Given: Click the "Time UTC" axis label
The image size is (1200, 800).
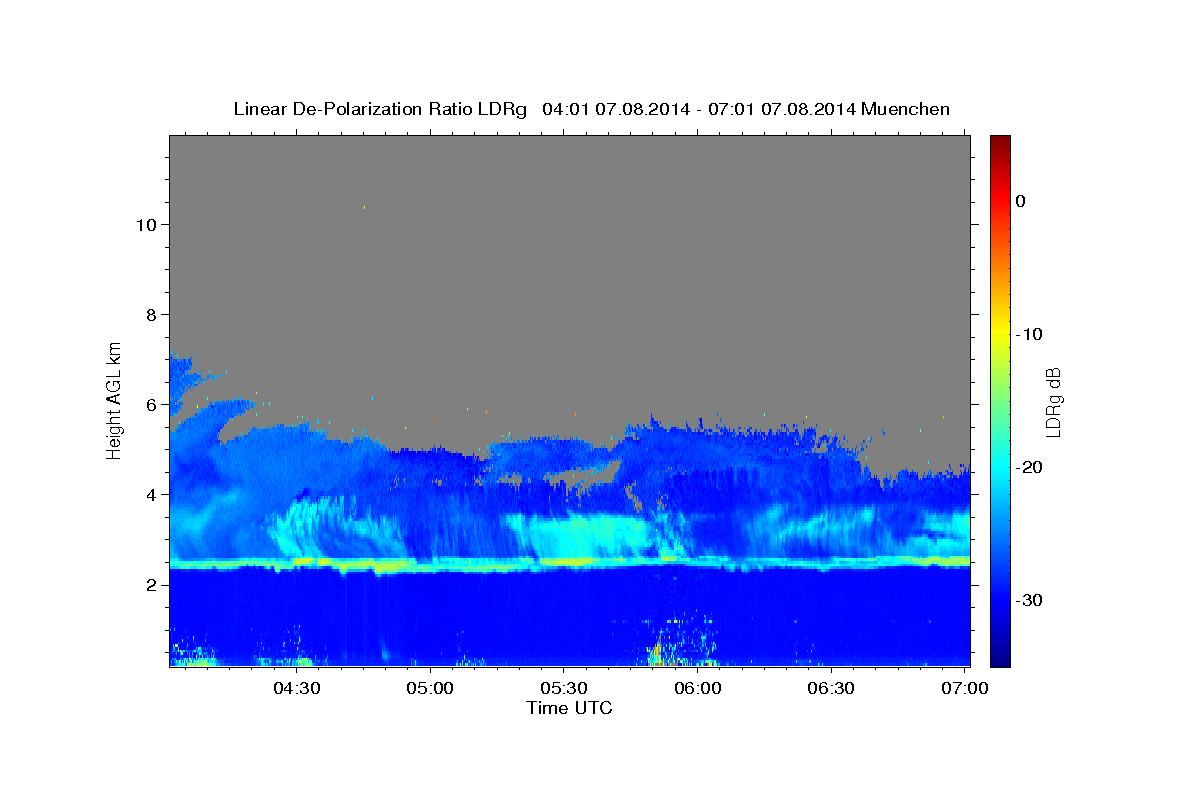Looking at the screenshot, I should 569,708.
